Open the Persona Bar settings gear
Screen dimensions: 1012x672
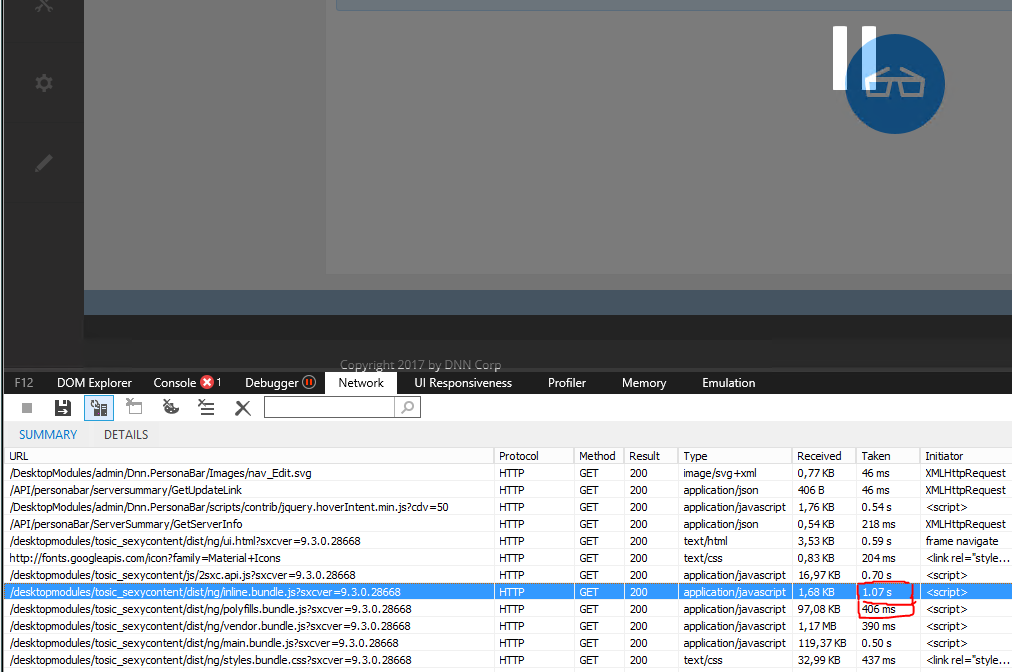tap(43, 83)
